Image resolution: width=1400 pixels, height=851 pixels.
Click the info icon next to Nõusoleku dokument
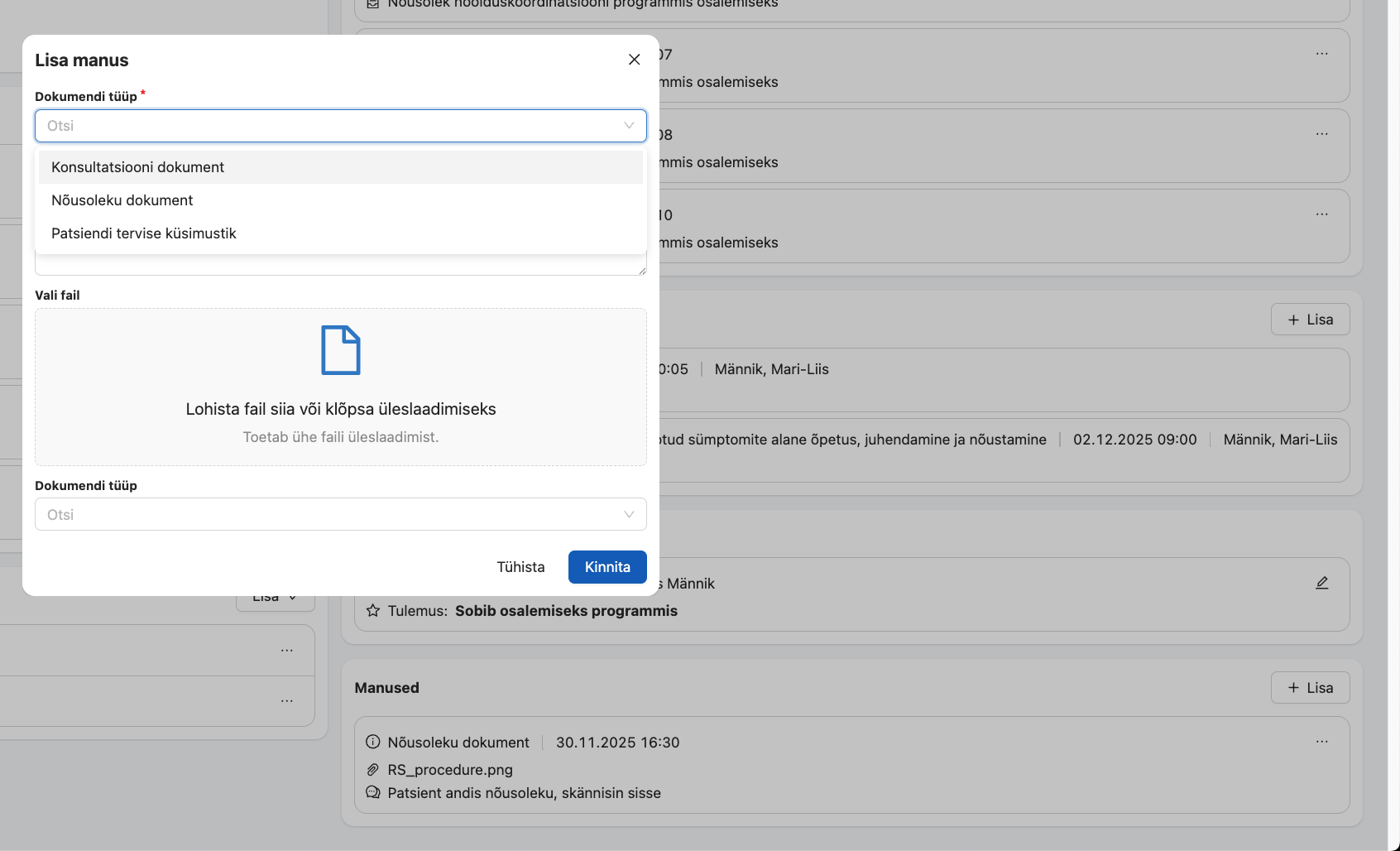click(372, 743)
